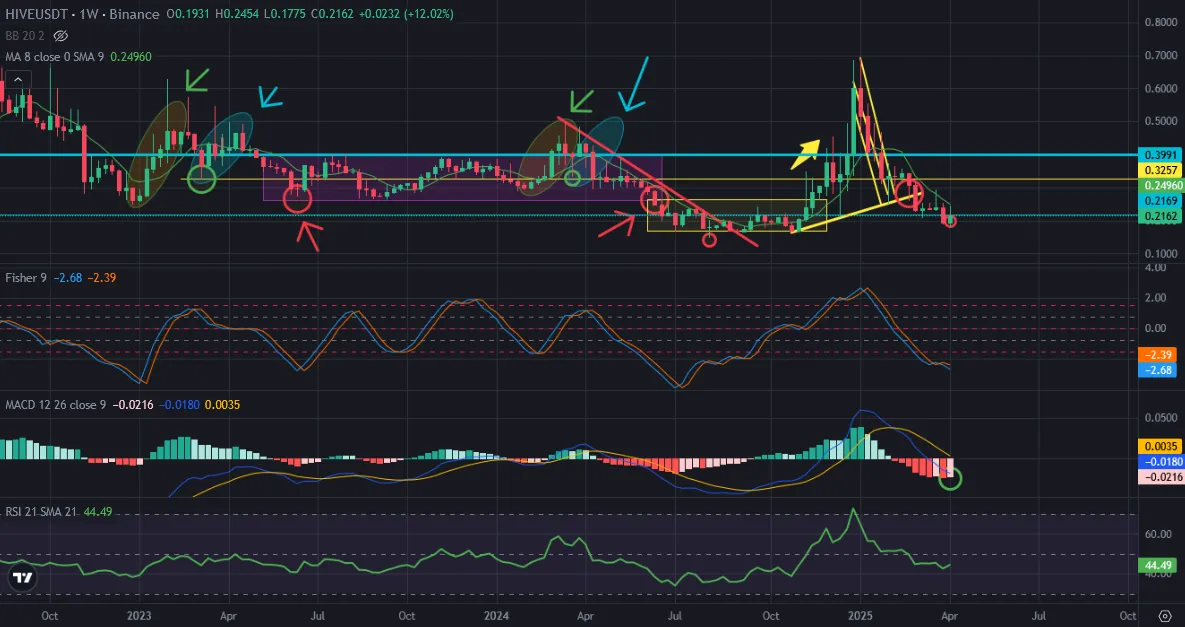The image size is (1185, 627).
Task: Open chart settings gear at bottom right
Action: pyautogui.click(x=1165, y=616)
